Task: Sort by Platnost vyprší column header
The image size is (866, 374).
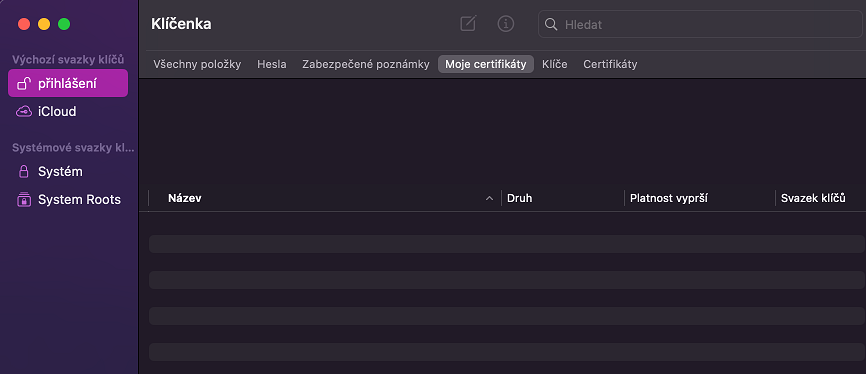Action: pyautogui.click(x=699, y=198)
